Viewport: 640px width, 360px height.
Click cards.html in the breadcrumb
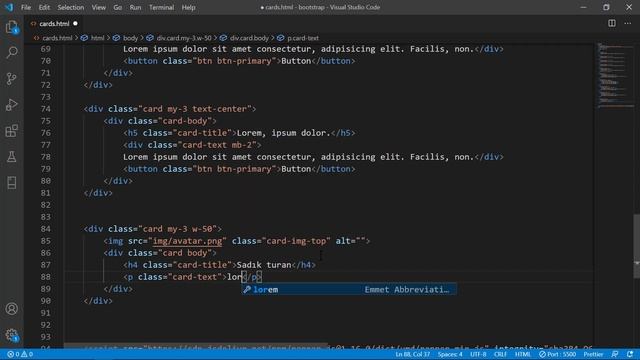[57, 38]
